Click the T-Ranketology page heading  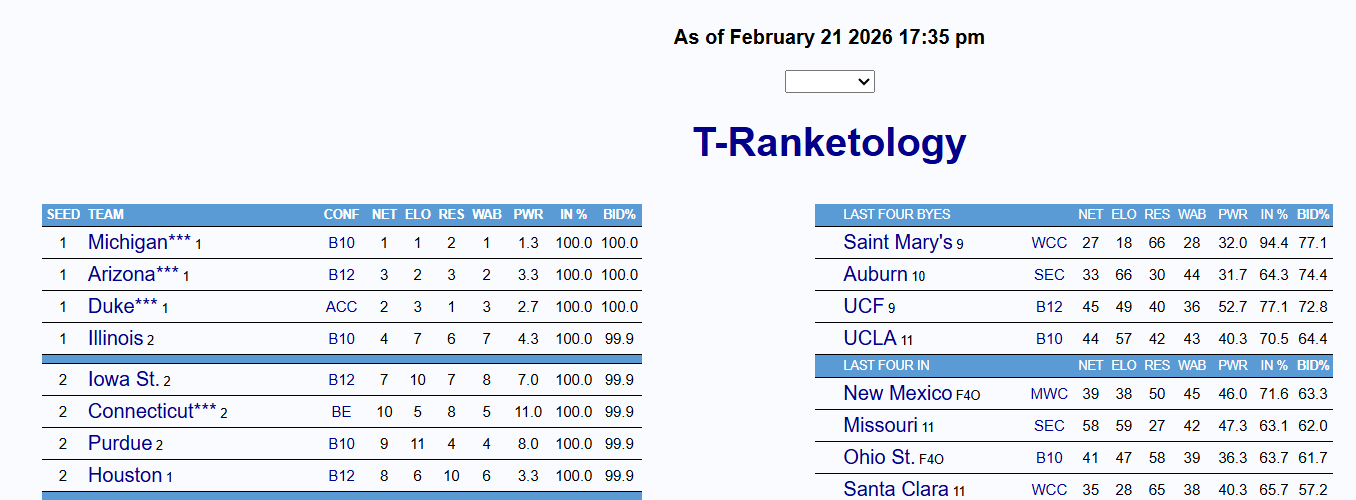tap(829, 143)
